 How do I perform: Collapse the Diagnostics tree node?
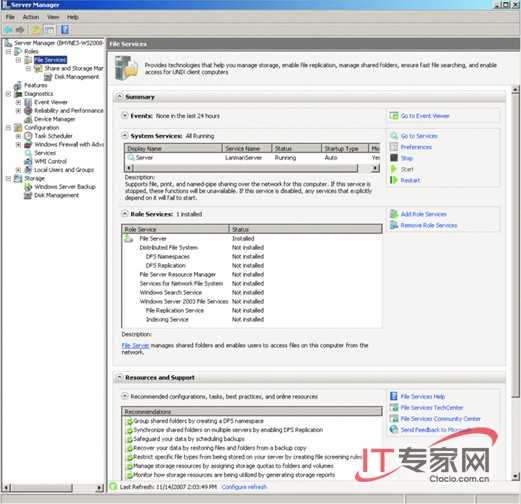[9, 94]
